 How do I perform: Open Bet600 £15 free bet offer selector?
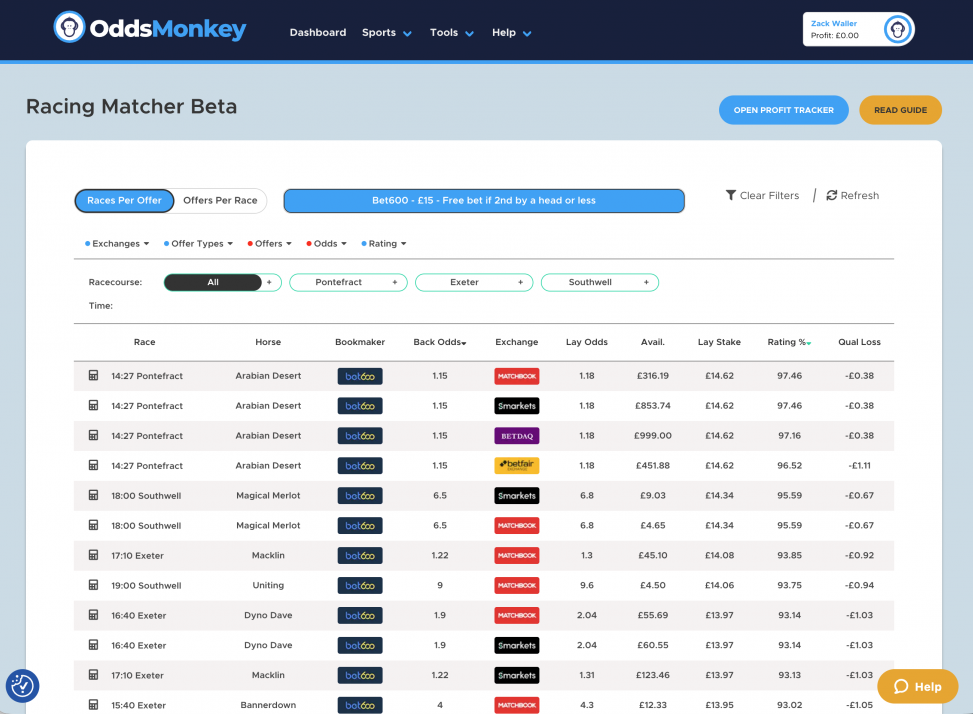[x=484, y=200]
